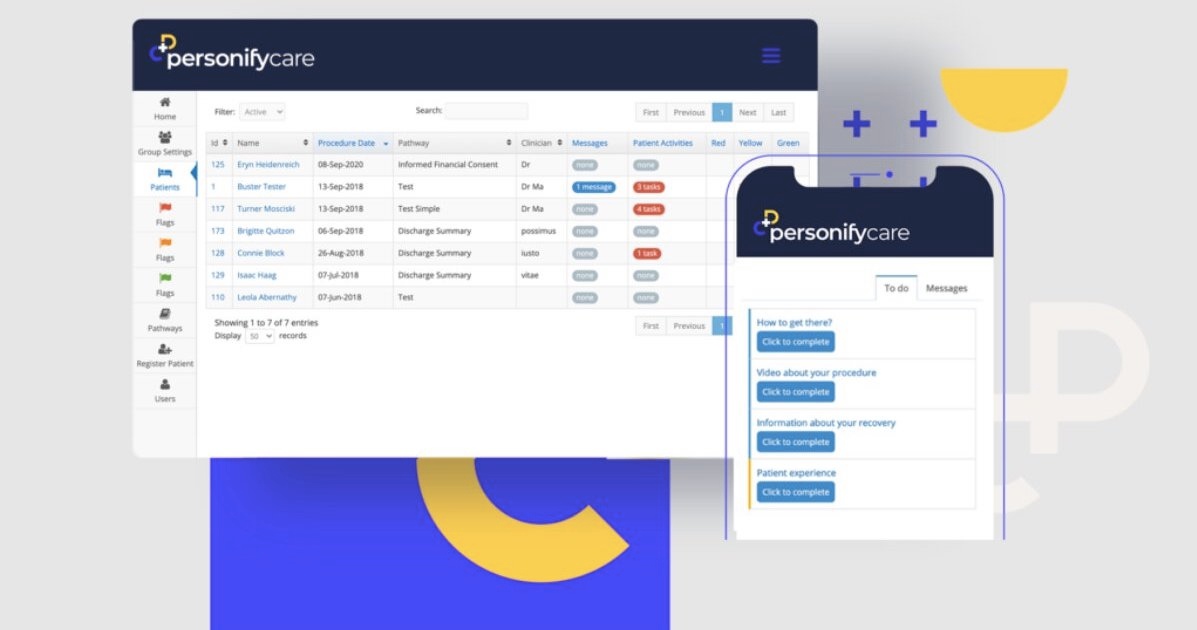The height and width of the screenshot is (630, 1197).
Task: Open patient Connie Block
Action: [x=260, y=253]
